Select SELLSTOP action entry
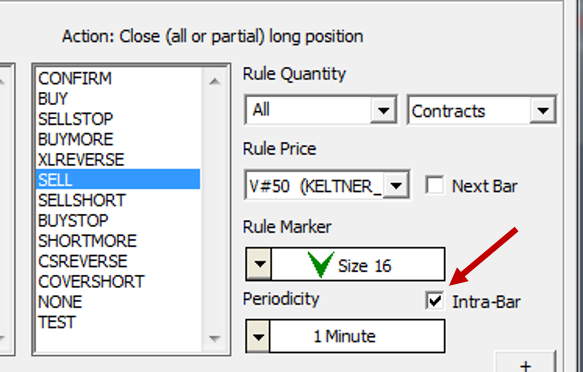The width and height of the screenshot is (583, 372). coord(118,119)
